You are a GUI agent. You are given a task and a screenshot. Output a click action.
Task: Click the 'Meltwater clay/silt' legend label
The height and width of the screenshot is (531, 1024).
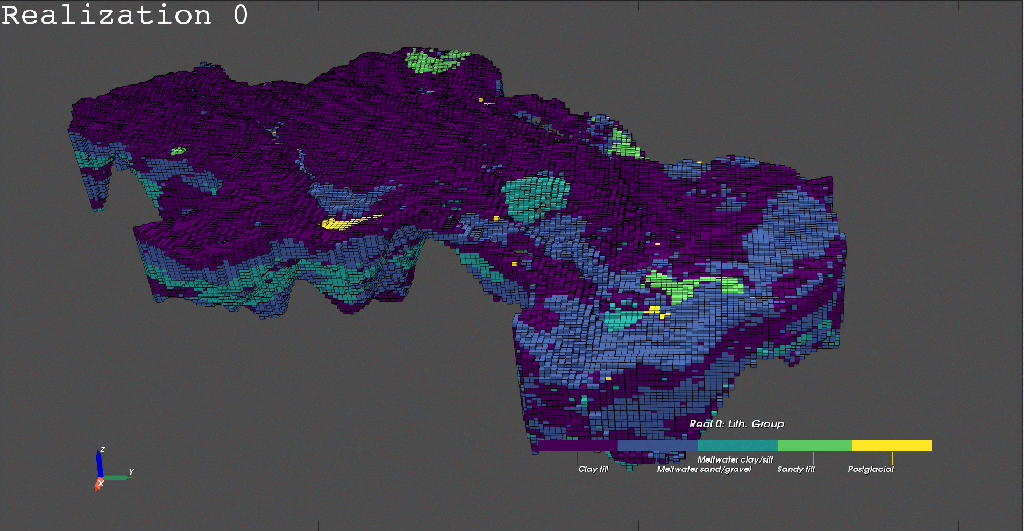735,458
